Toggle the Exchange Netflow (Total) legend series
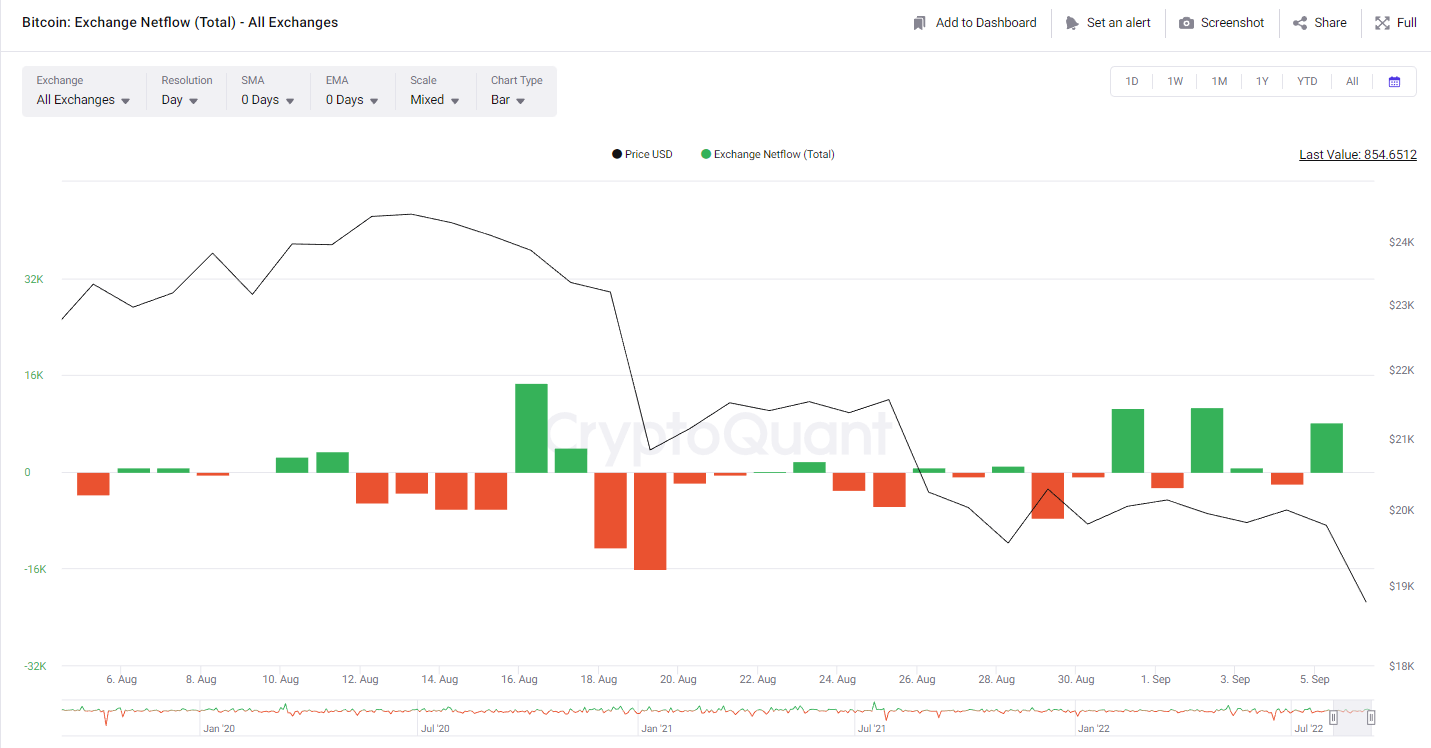1431x748 pixels. coord(768,154)
